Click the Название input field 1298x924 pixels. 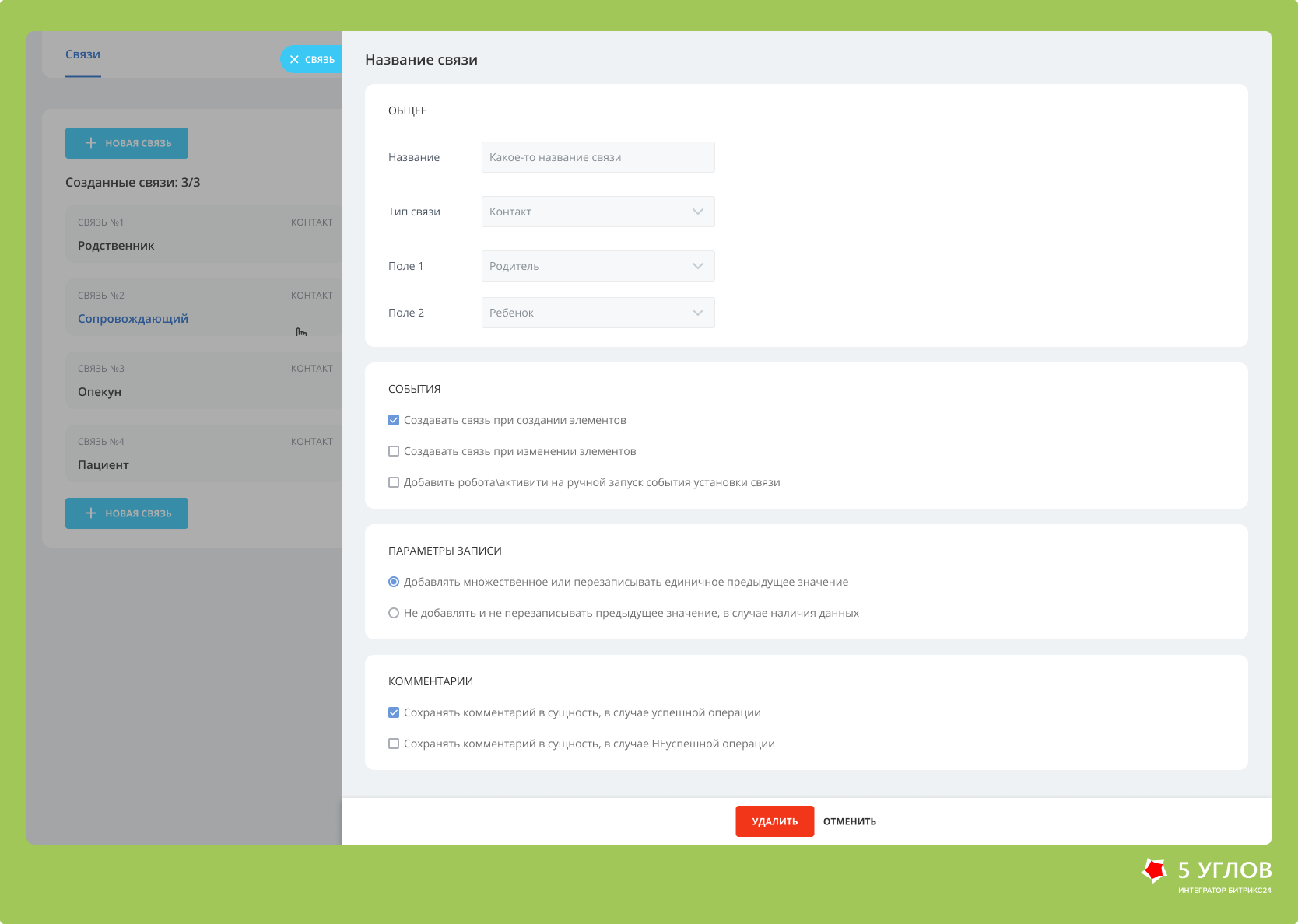click(598, 157)
